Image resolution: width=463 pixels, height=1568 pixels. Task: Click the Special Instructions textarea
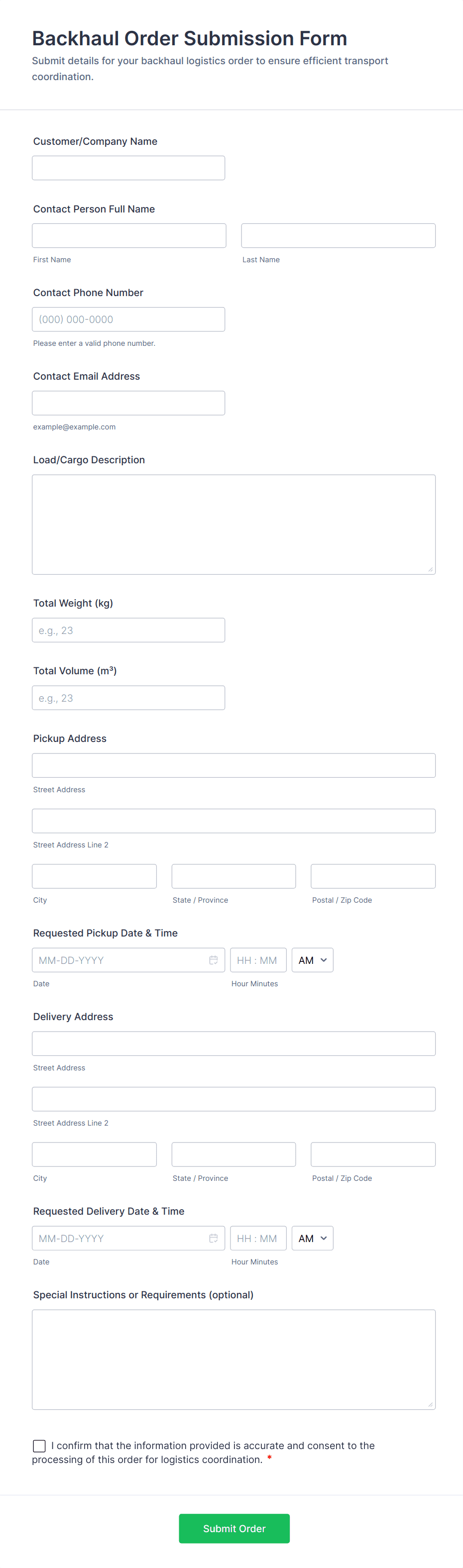(x=233, y=1359)
